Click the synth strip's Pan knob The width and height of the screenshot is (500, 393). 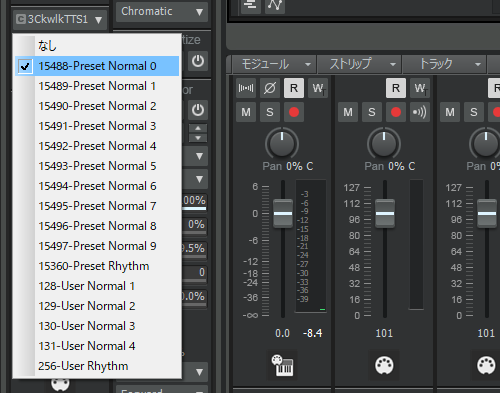pos(282,143)
